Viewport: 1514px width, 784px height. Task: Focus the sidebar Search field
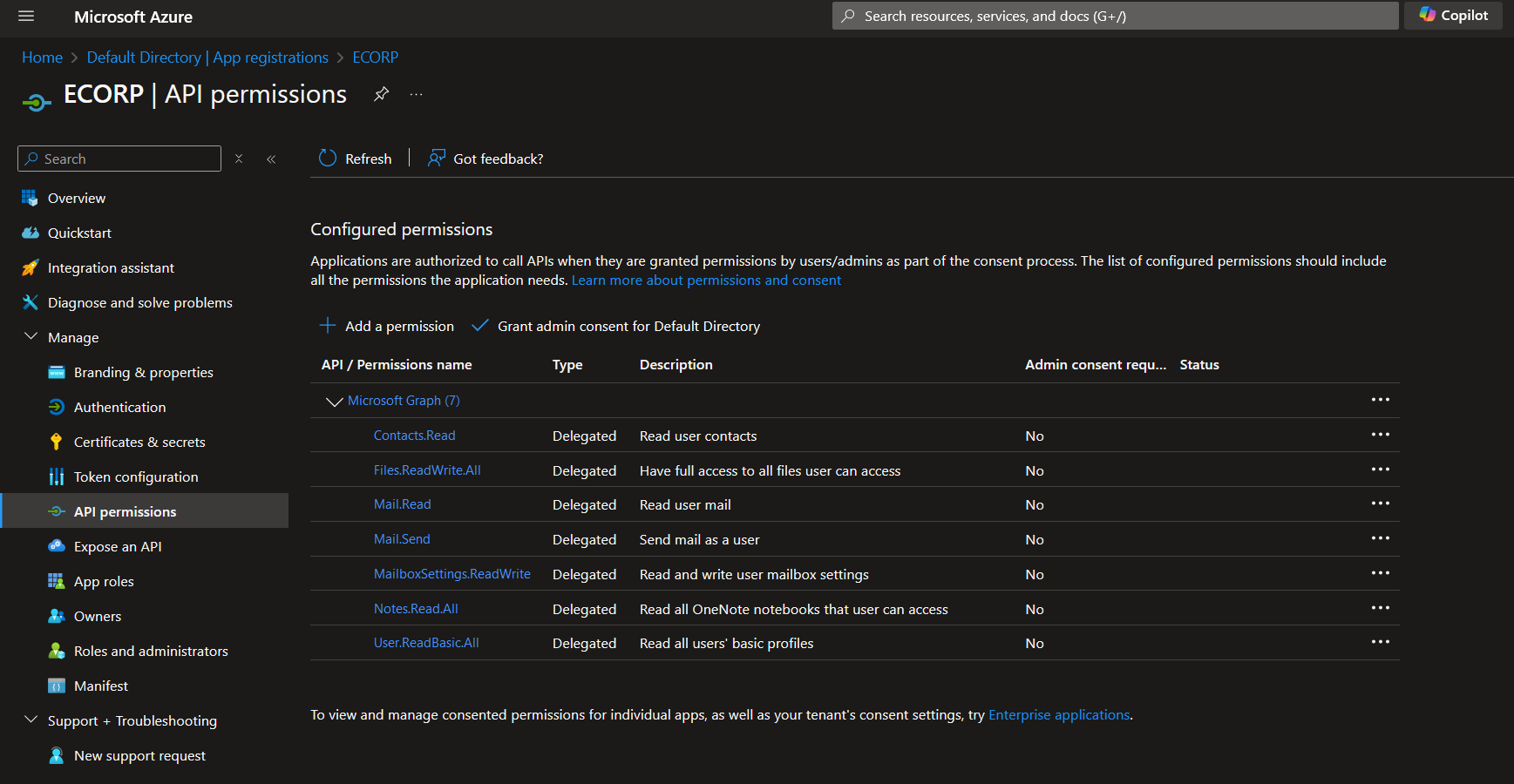click(x=119, y=159)
